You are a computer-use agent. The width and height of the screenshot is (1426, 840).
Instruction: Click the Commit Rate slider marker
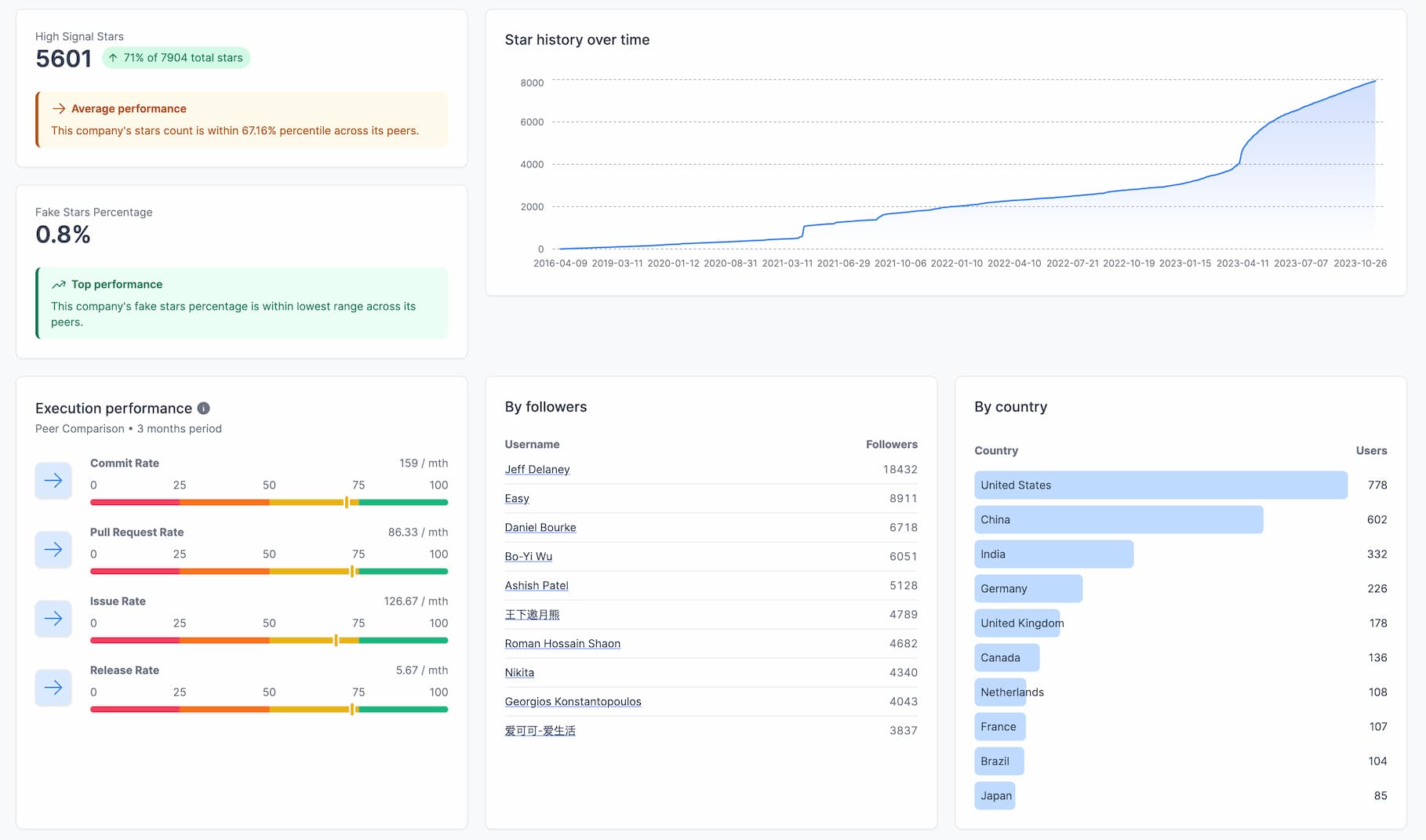347,503
